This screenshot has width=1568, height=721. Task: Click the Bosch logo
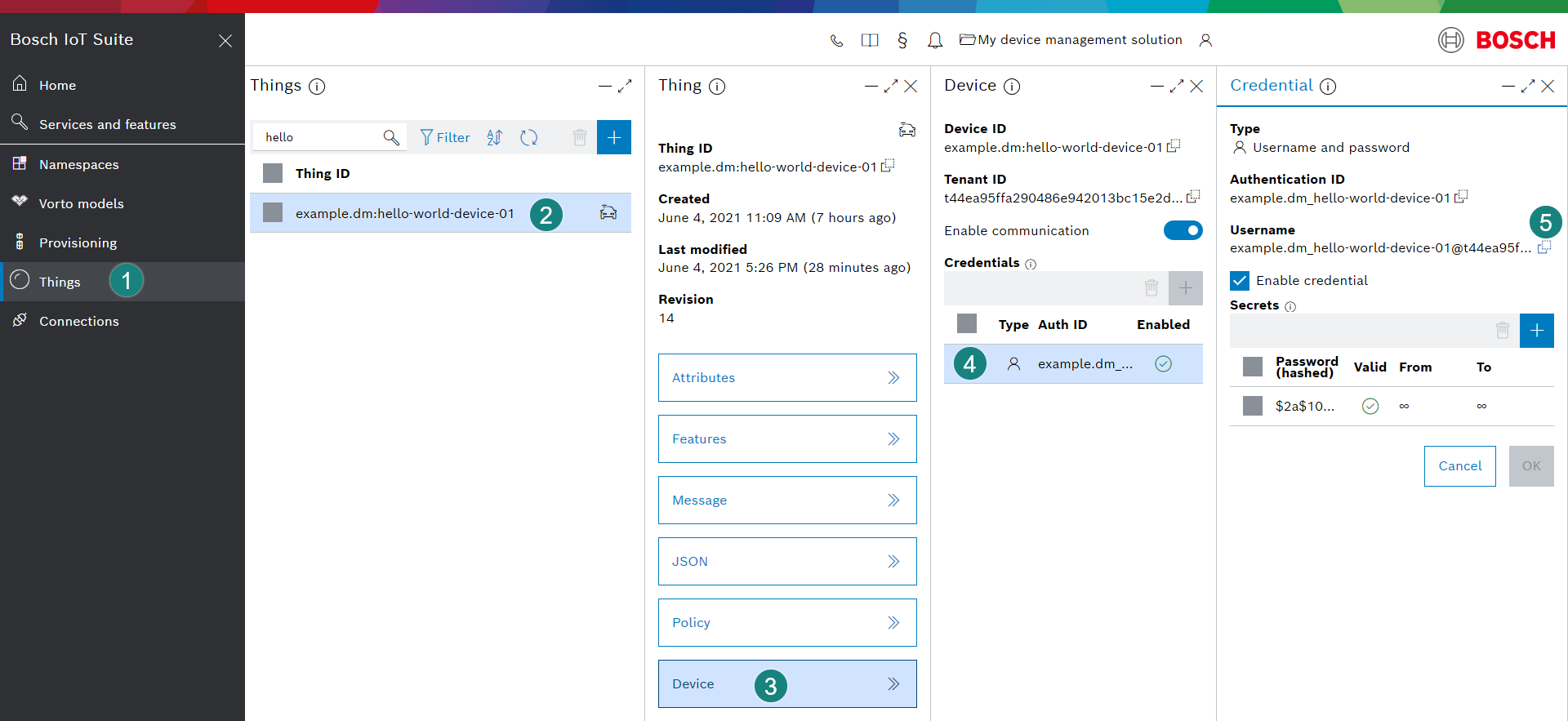click(x=1497, y=40)
